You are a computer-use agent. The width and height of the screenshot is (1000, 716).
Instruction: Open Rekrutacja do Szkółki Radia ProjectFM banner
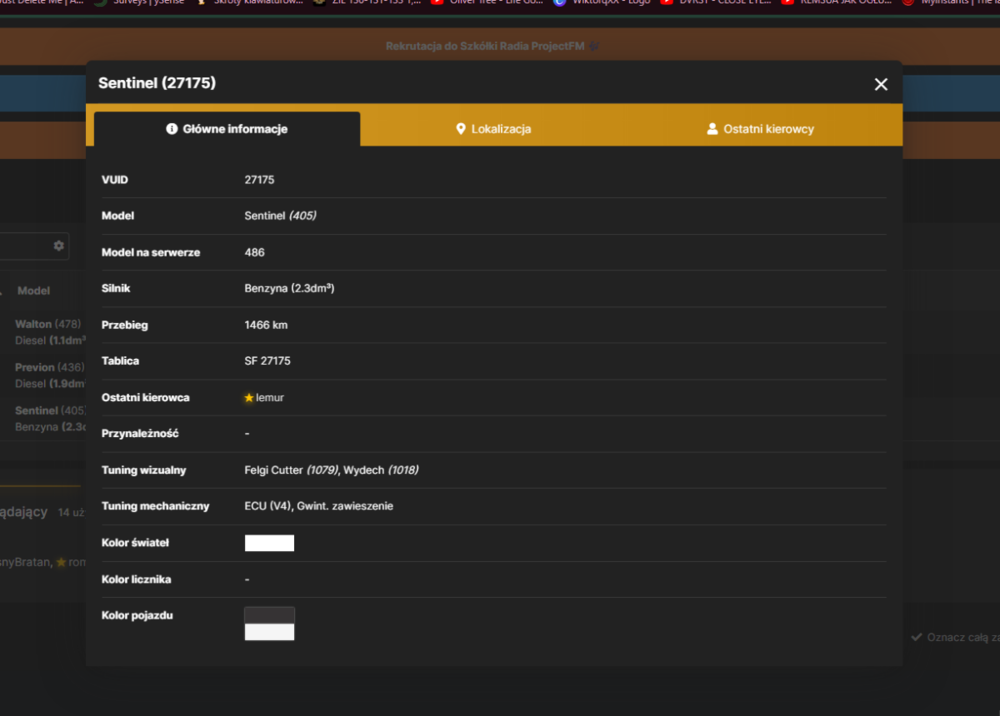(492, 46)
